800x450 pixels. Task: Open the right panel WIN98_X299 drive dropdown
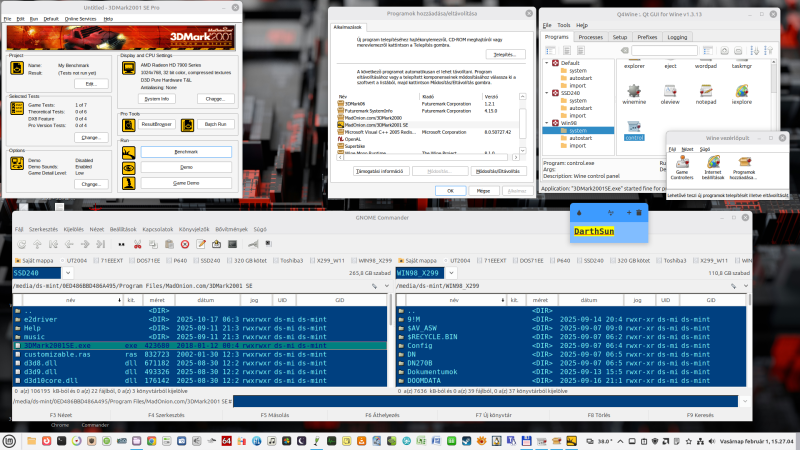point(451,273)
